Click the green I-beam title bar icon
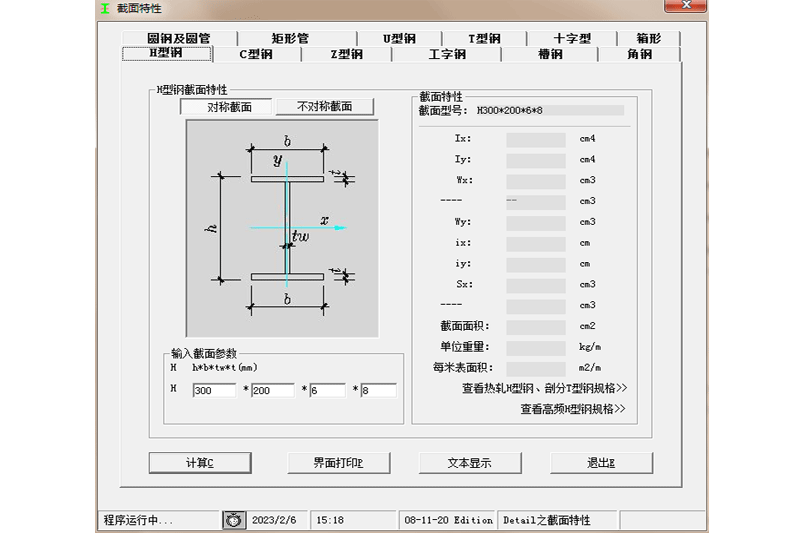800x533 pixels. click(105, 9)
